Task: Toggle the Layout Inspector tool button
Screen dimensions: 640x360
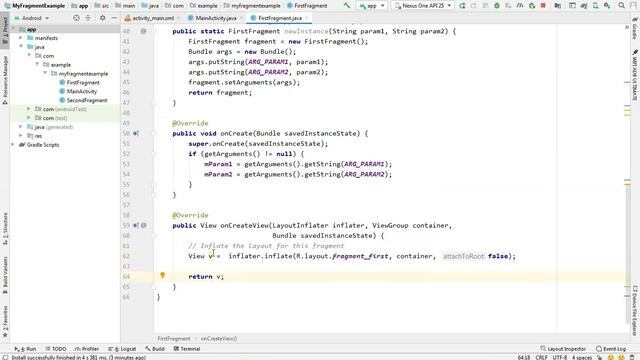Action: pos(563,349)
